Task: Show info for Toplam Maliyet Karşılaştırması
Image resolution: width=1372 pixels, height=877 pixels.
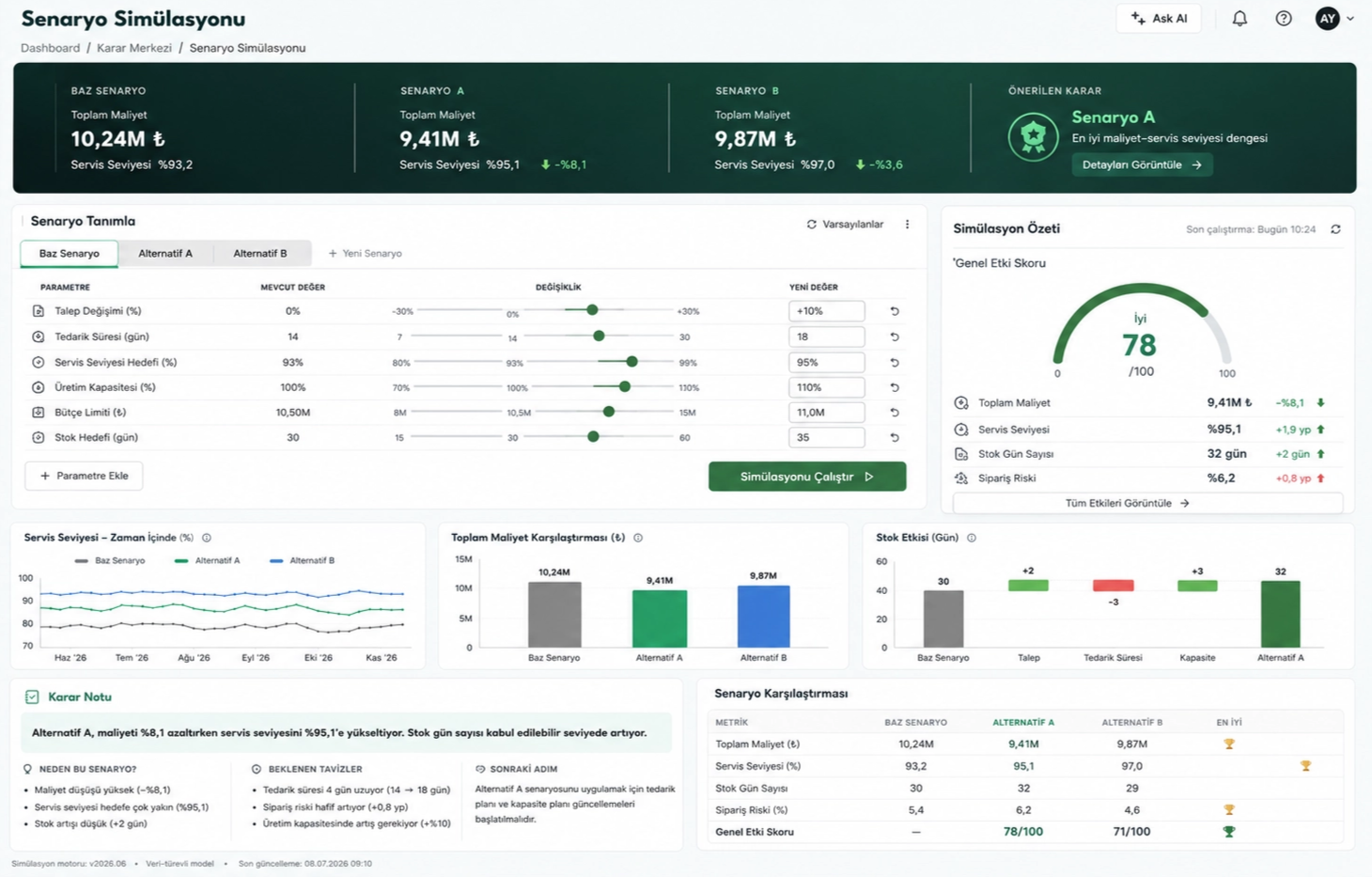Action: (x=638, y=538)
